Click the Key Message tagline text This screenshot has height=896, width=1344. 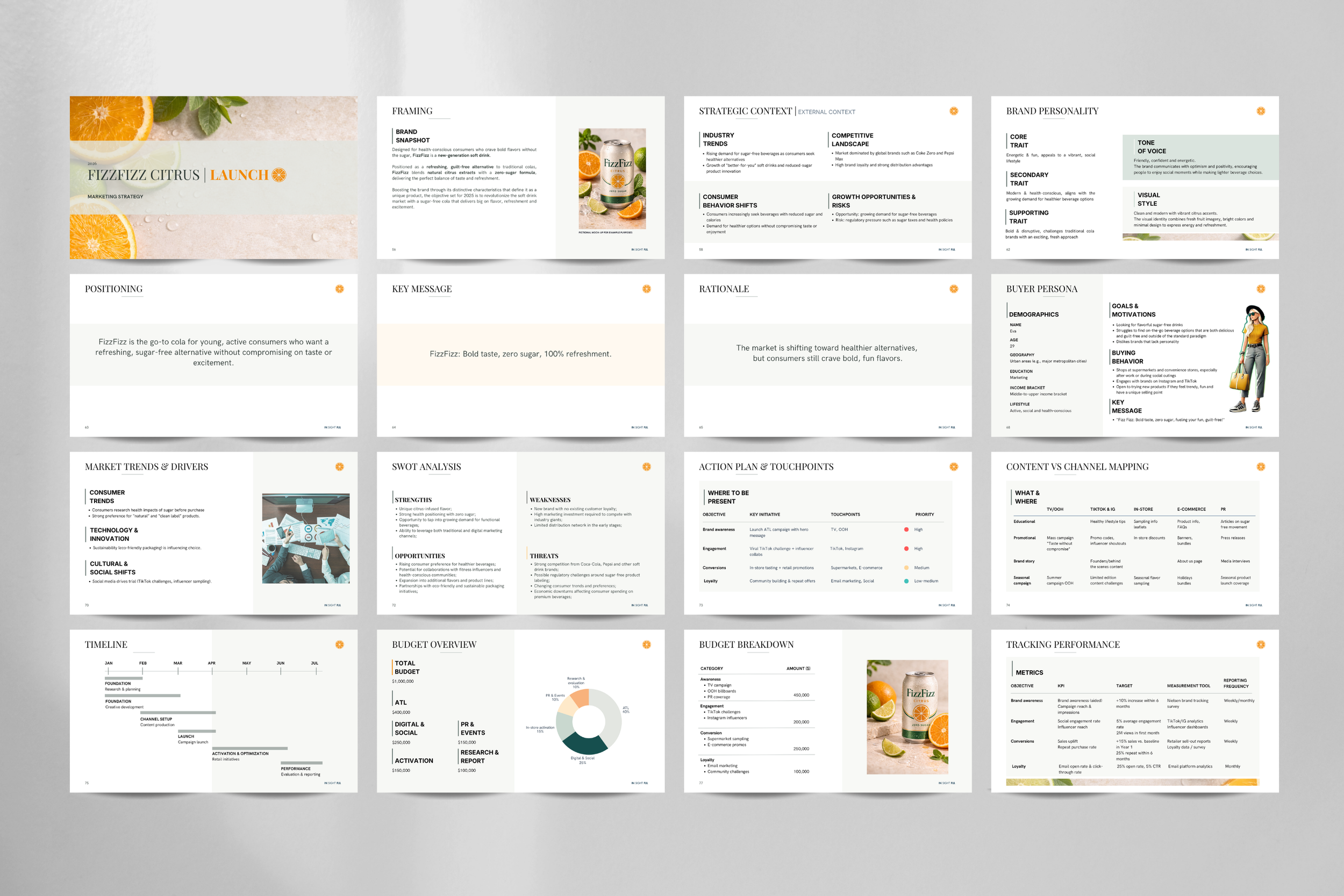[520, 354]
